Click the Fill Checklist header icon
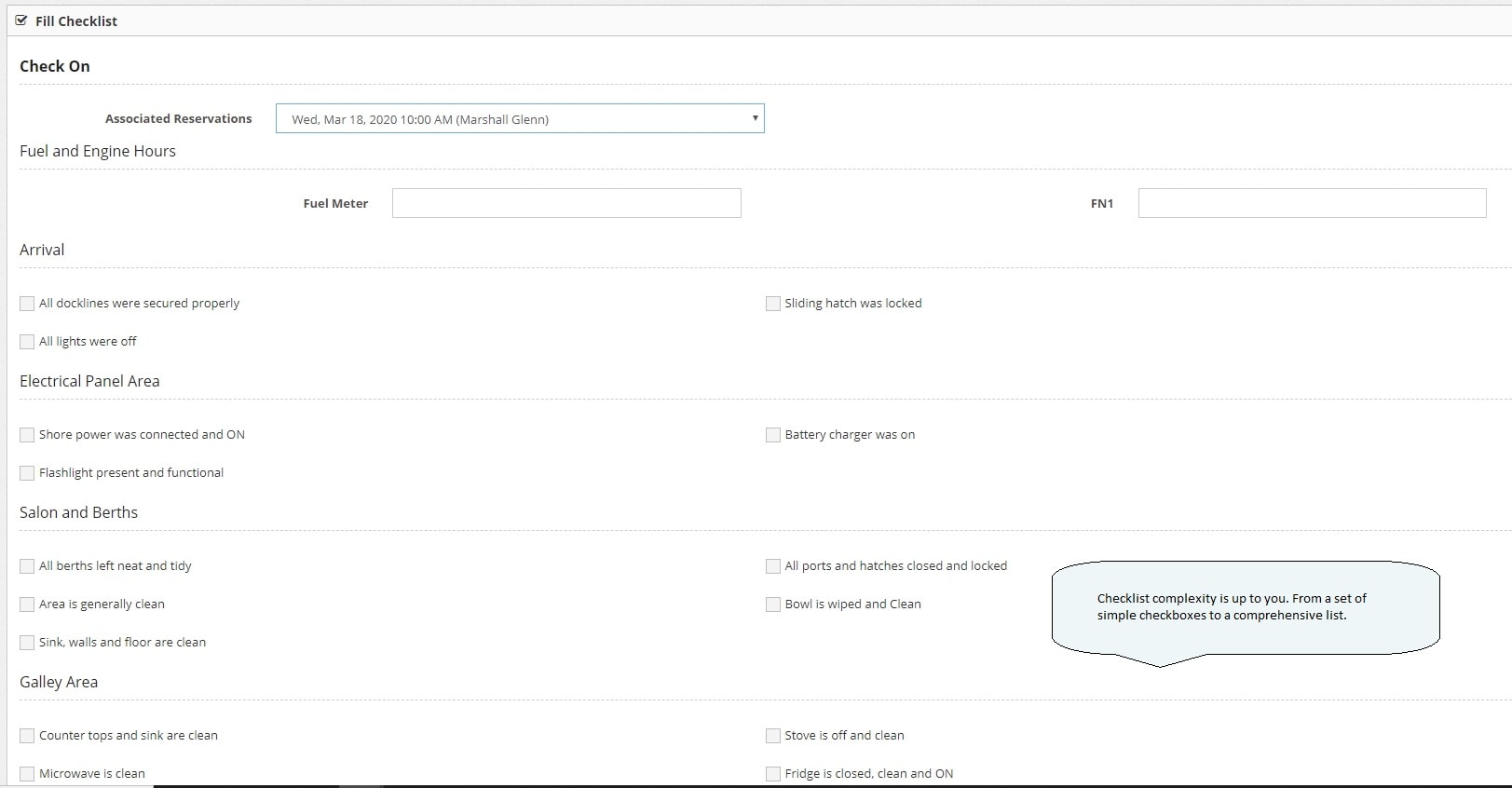1512x788 pixels. (21, 20)
